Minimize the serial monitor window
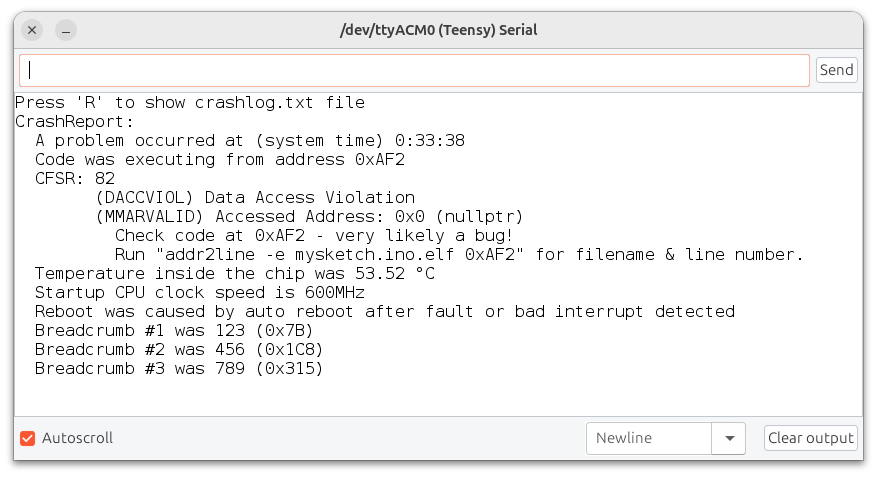The width and height of the screenshot is (877, 477). (x=66, y=30)
